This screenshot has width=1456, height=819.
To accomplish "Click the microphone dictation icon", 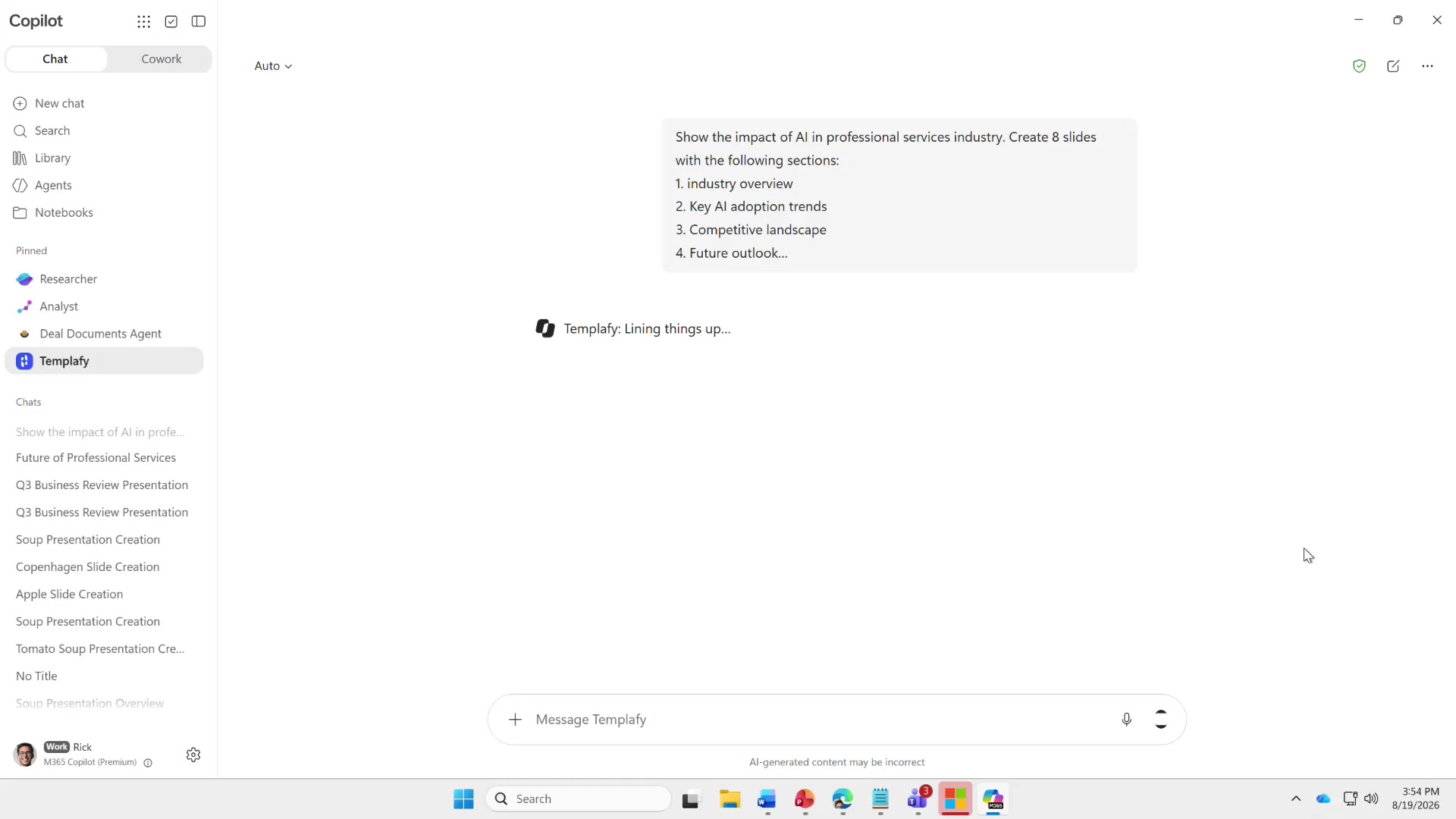I will pos(1126,720).
